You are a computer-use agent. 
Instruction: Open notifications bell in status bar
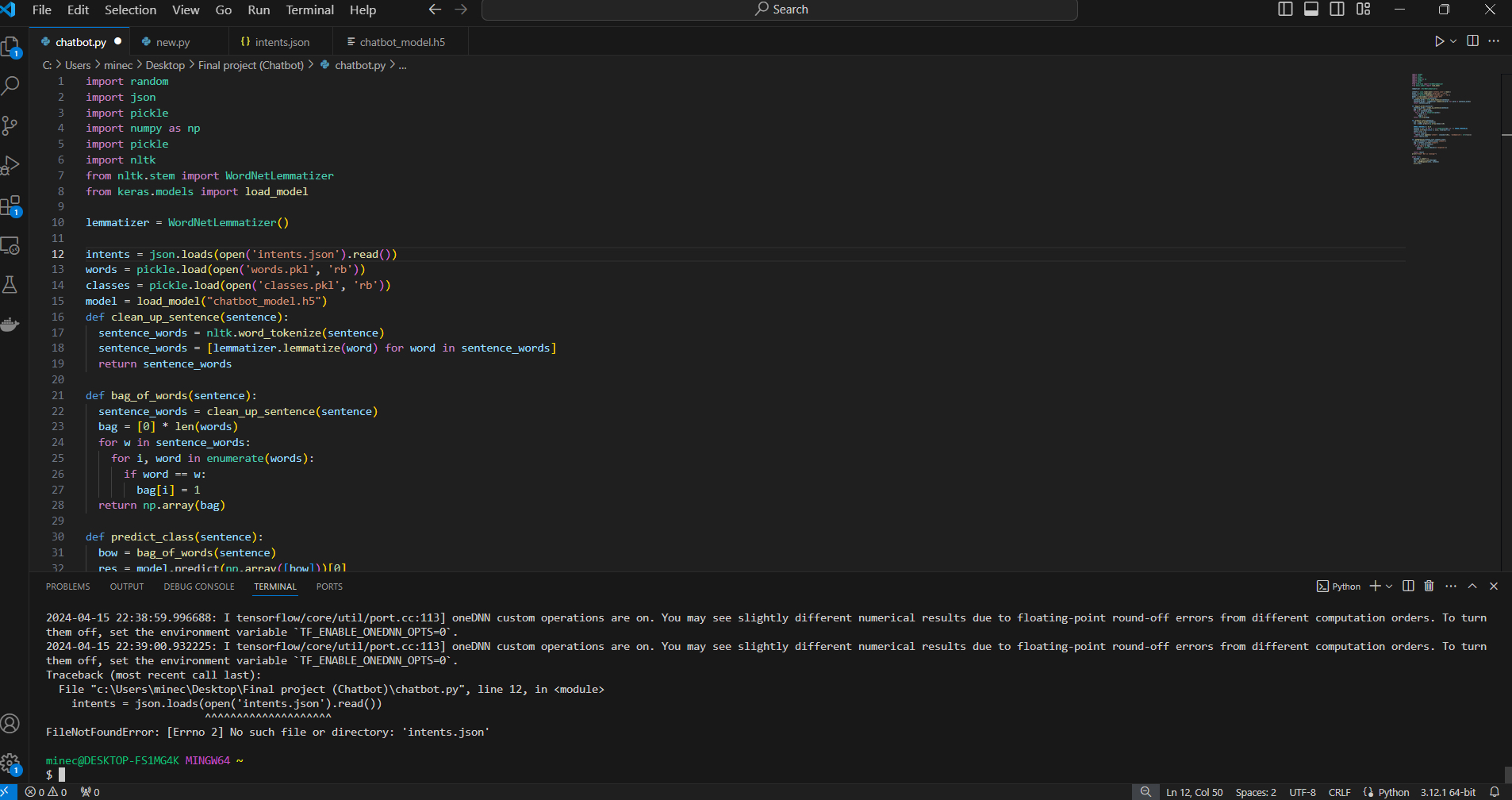[1495, 792]
